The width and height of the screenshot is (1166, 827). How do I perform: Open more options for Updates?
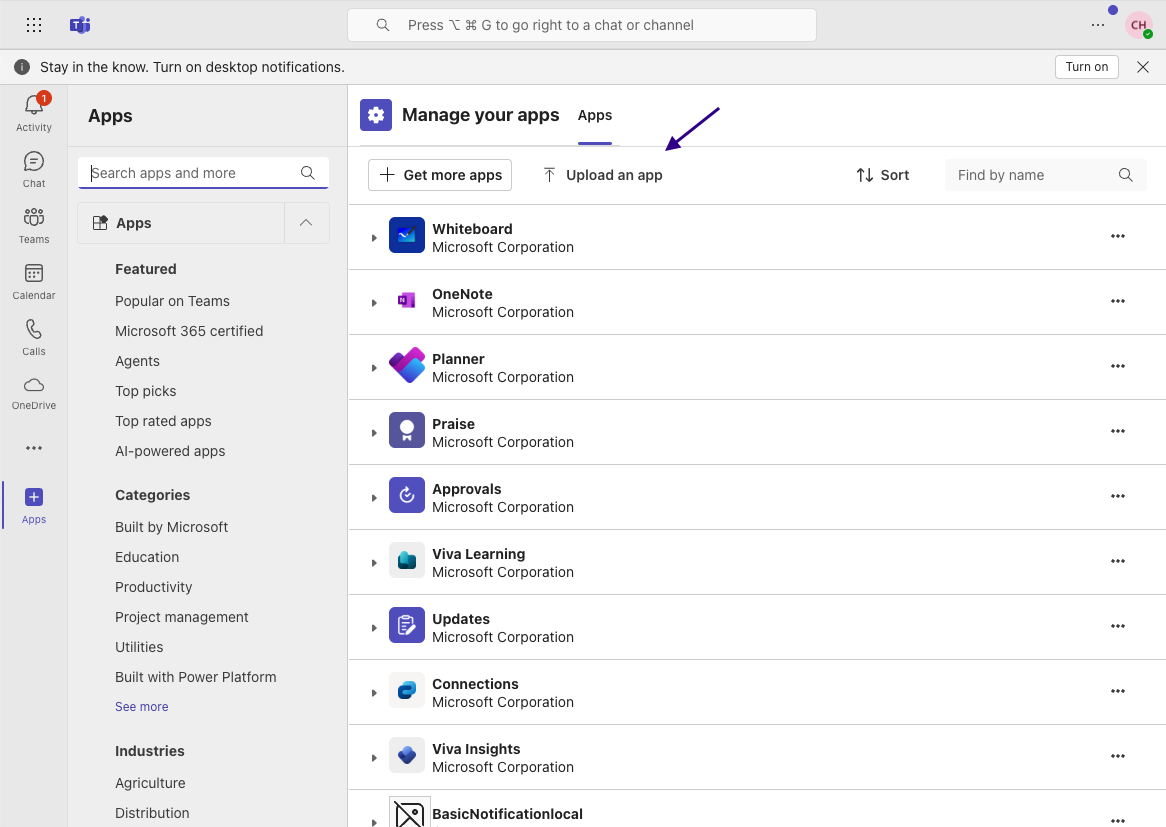click(1118, 626)
